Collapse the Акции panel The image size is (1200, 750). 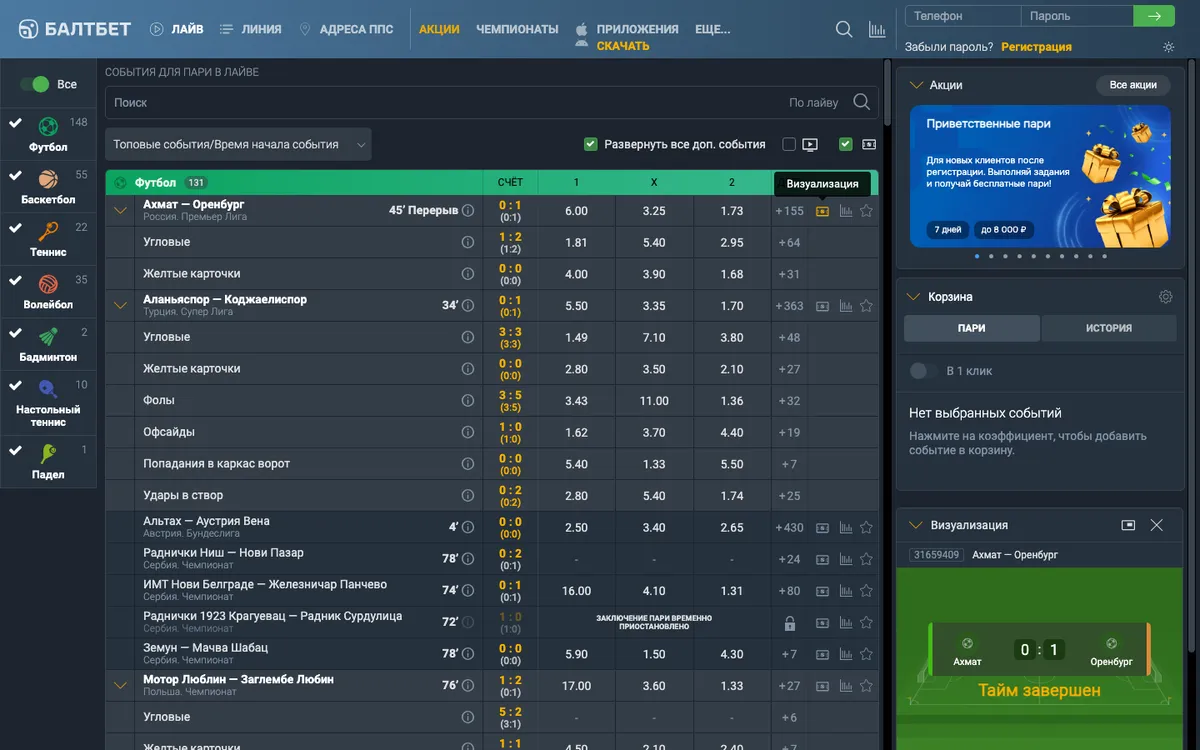coord(915,85)
